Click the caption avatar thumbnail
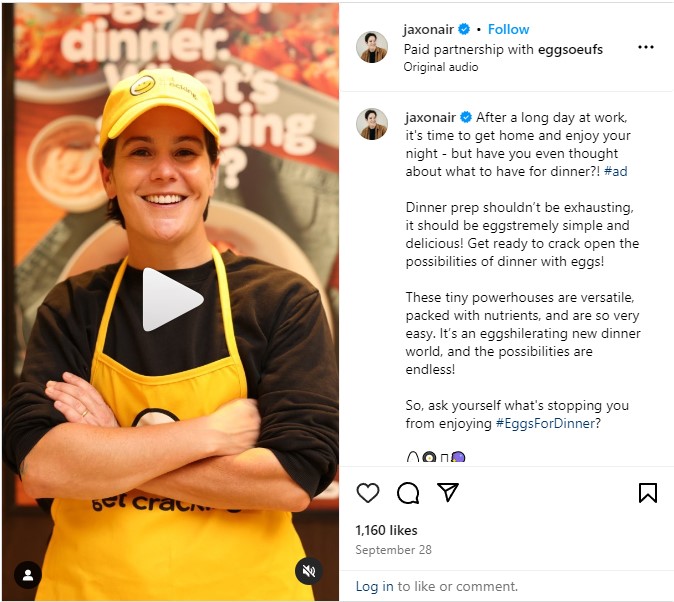Viewport: 674px width, 602px height. [372, 124]
